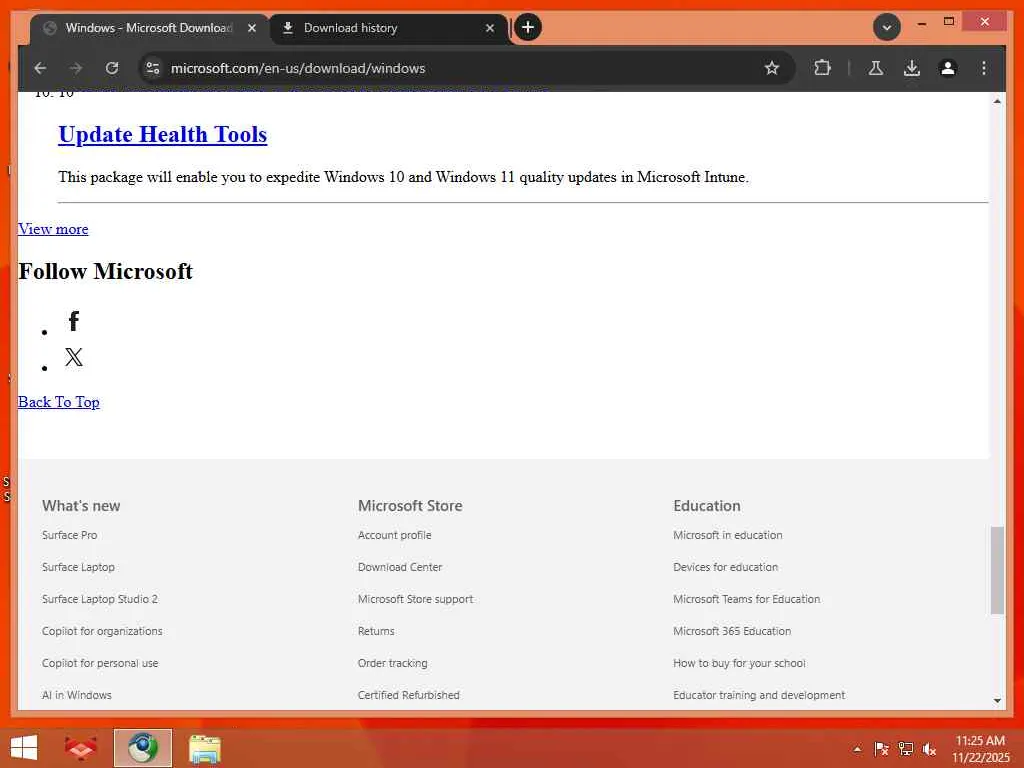Open the Certified Refurbished link
Image resolution: width=1024 pixels, height=768 pixels.
tap(408, 695)
